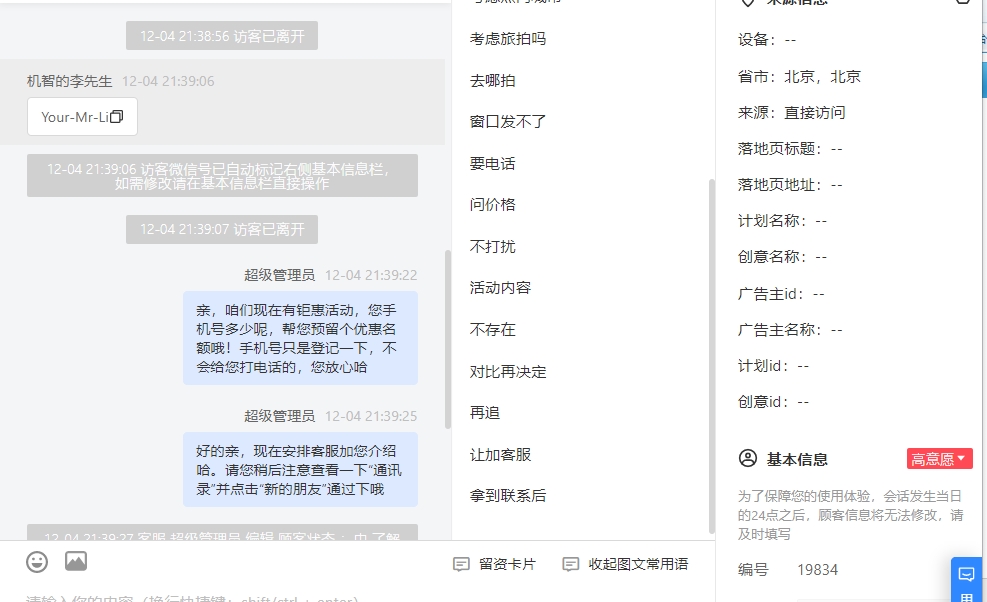Click the 基本信息 section heading

(797, 459)
